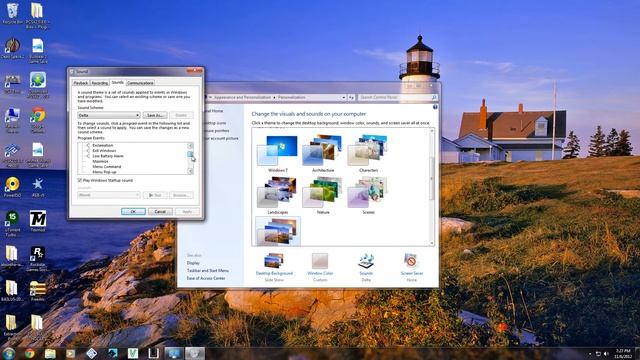Click Personalization in the breadcrumb bar

(291, 98)
